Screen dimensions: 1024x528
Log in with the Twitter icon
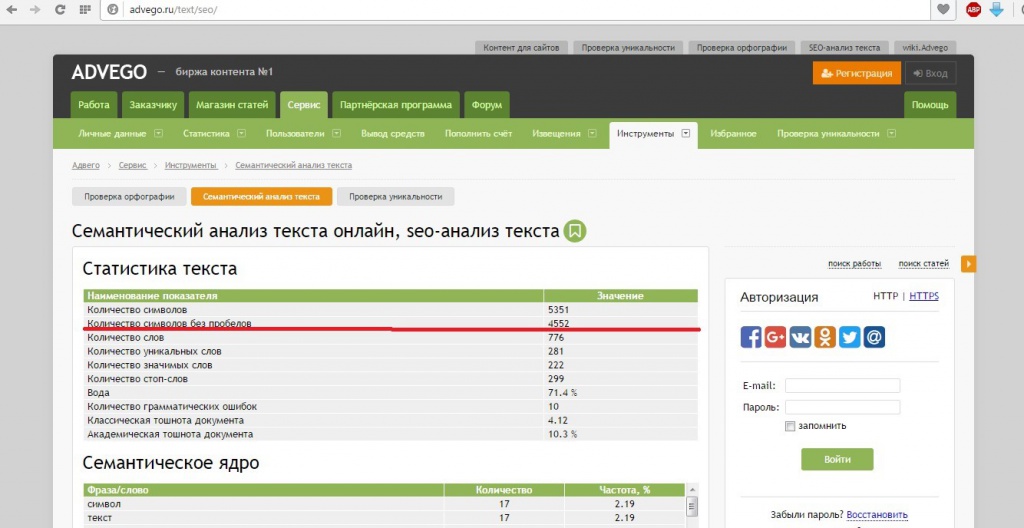click(x=850, y=337)
